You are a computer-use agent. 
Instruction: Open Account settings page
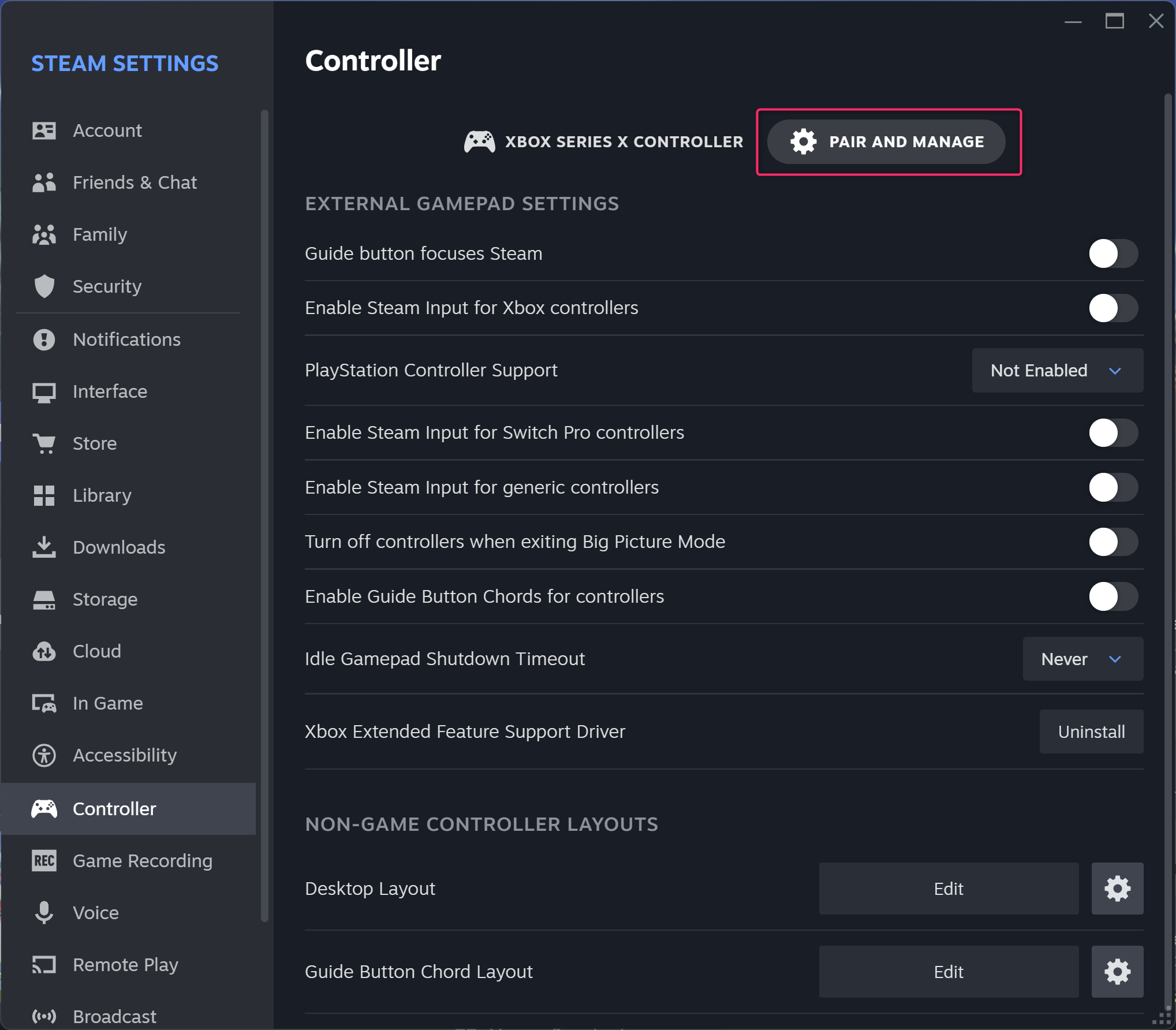(128, 130)
